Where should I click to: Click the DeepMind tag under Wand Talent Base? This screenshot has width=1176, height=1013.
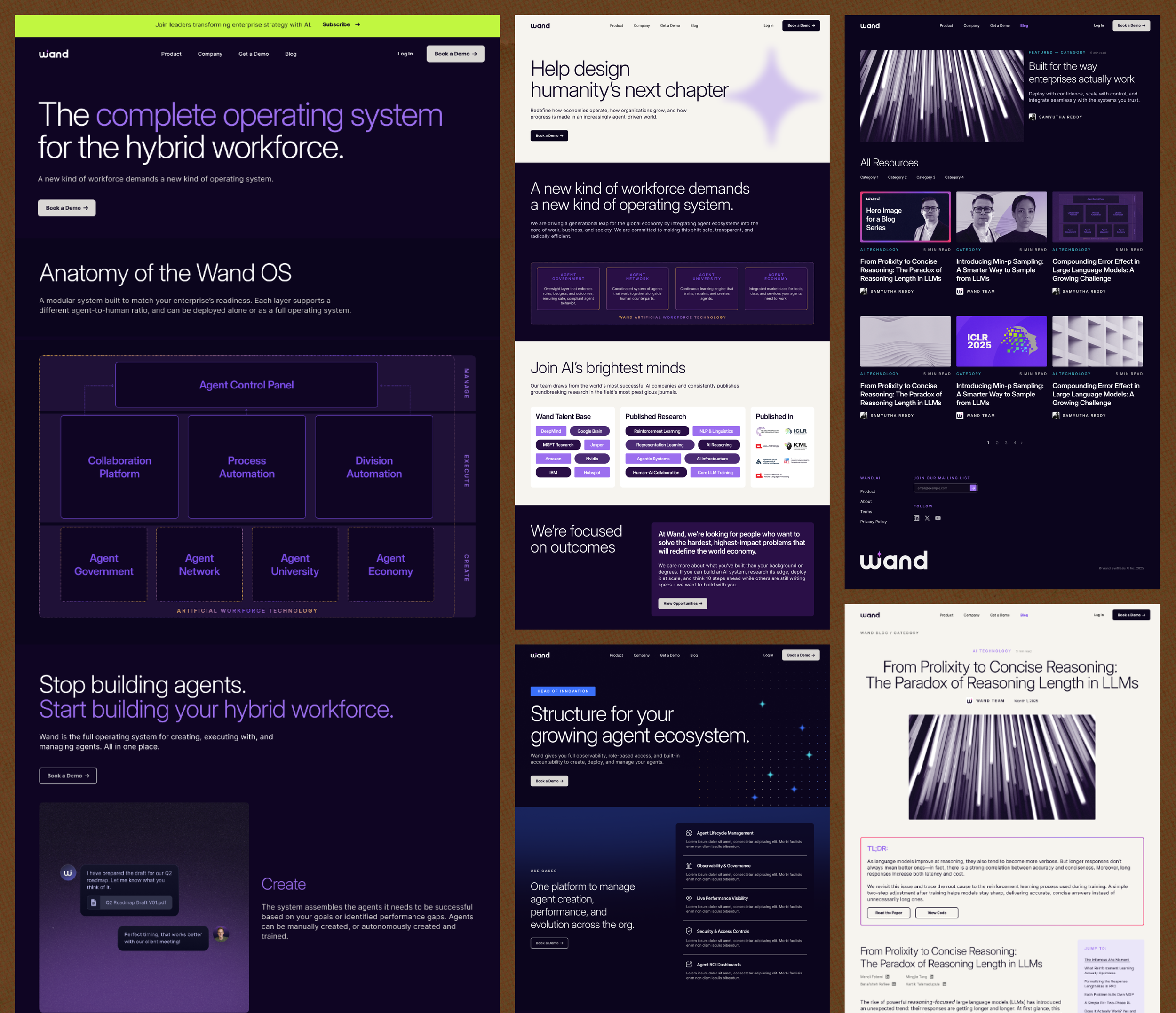[550, 431]
